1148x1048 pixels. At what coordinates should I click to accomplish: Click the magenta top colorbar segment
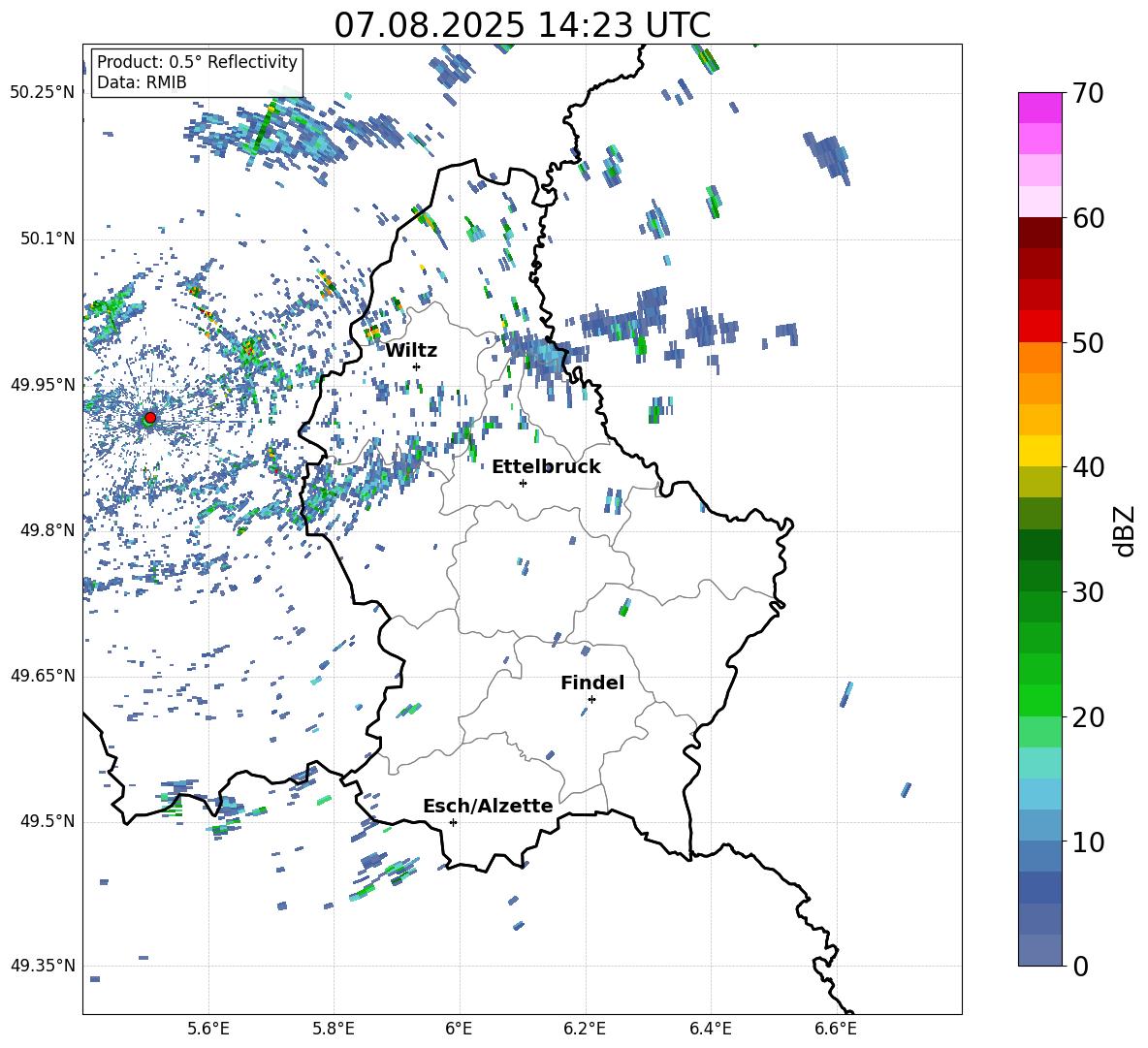pyautogui.click(x=1040, y=108)
